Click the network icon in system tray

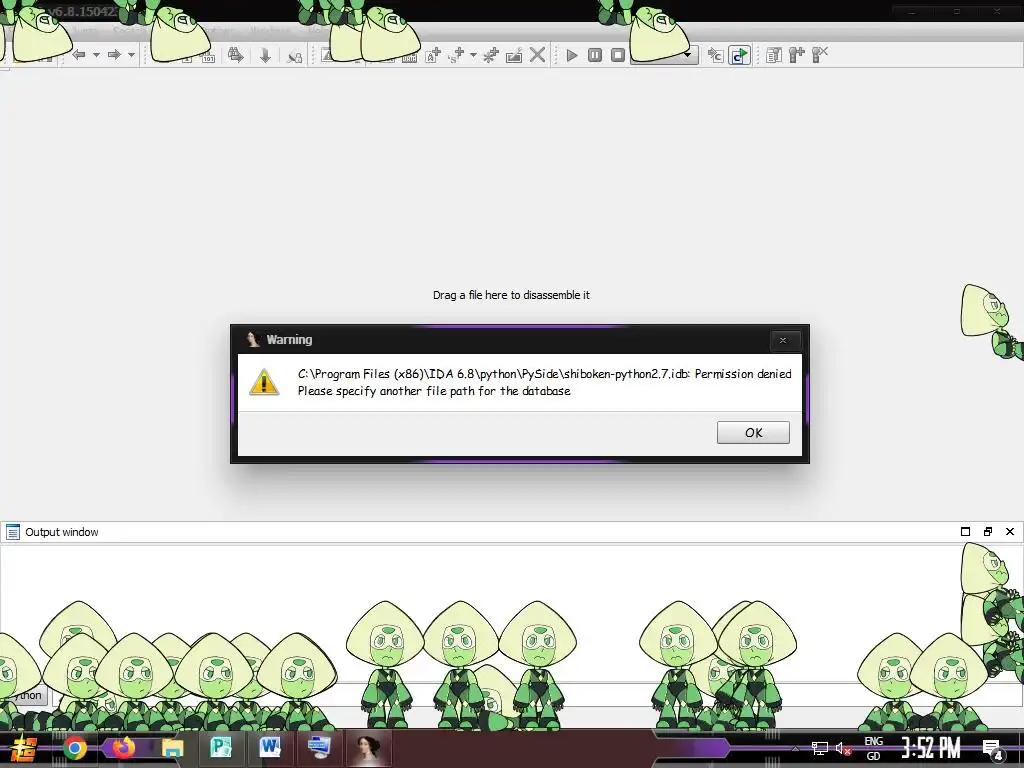(820, 748)
